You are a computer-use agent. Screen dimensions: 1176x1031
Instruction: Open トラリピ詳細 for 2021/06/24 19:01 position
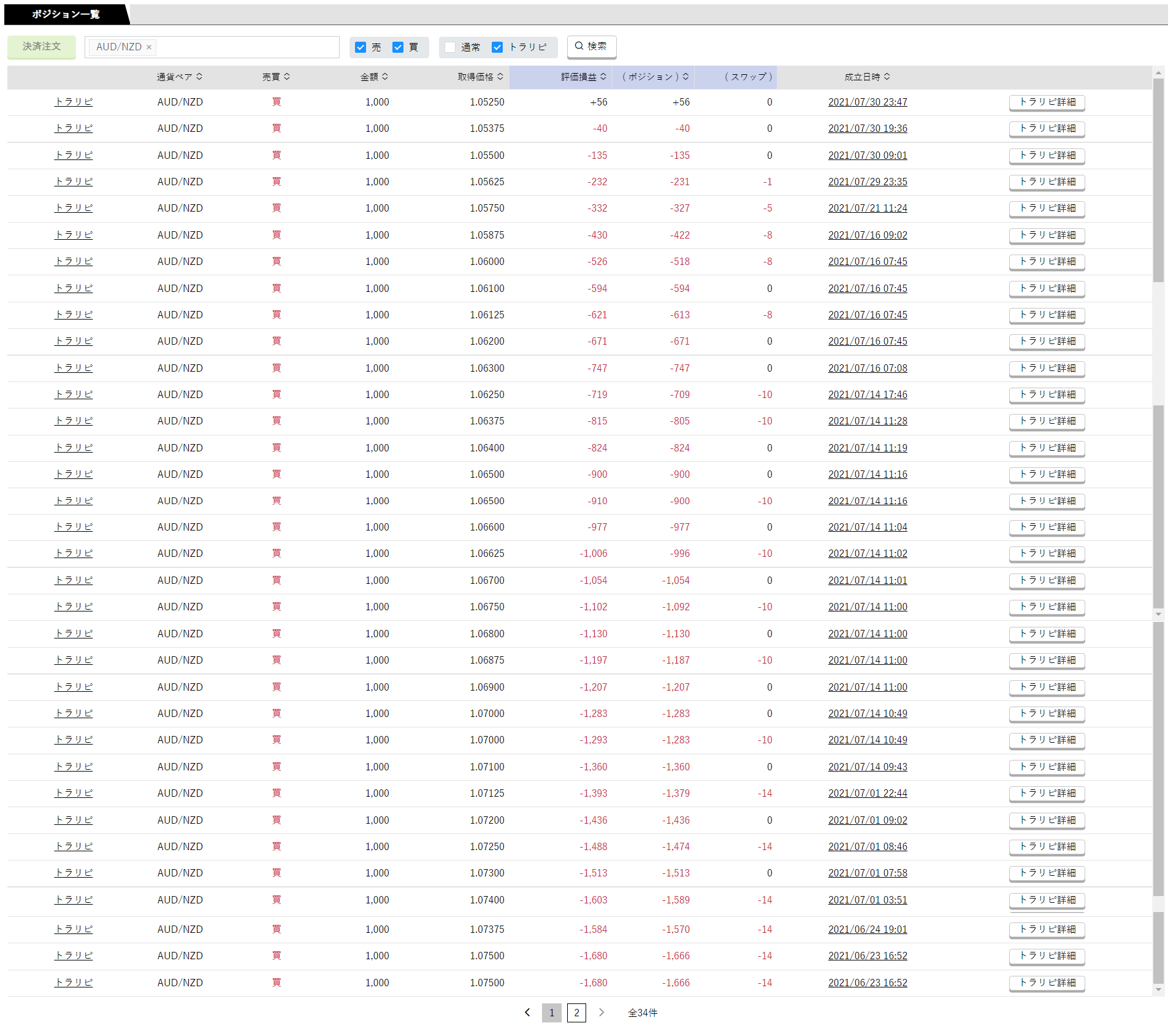[1047, 930]
